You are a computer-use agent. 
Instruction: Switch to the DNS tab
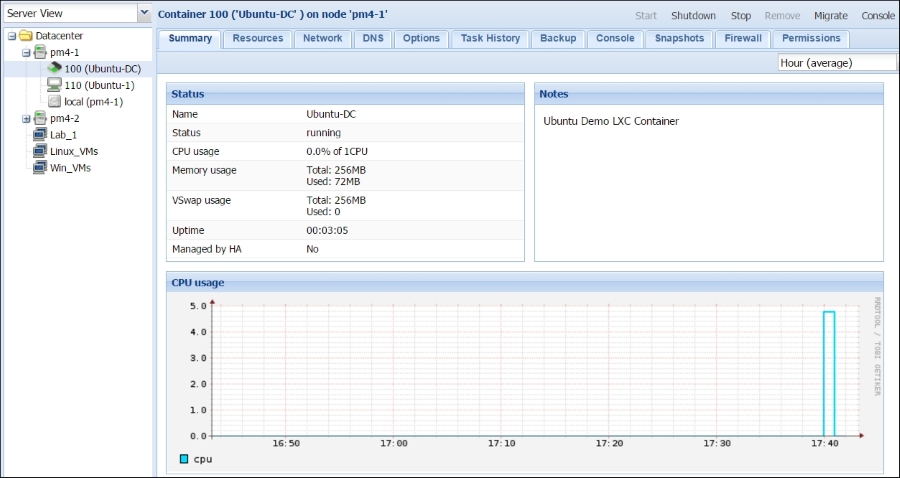pyautogui.click(x=373, y=39)
